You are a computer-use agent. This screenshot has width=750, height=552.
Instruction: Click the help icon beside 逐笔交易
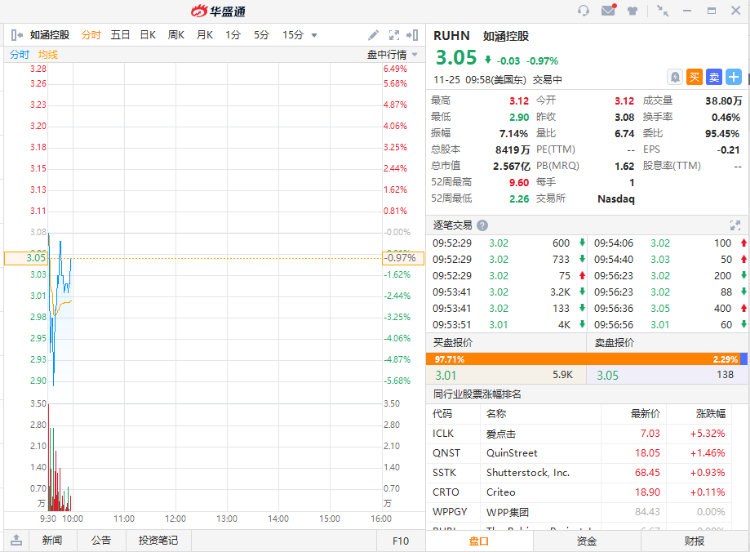[482, 226]
